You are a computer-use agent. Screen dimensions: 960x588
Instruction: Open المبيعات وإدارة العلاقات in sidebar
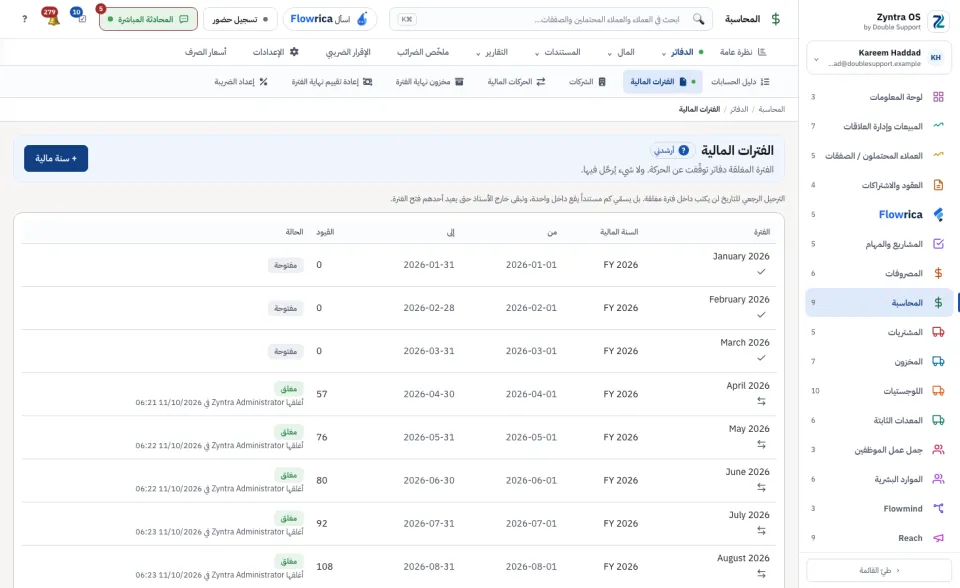coord(879,126)
